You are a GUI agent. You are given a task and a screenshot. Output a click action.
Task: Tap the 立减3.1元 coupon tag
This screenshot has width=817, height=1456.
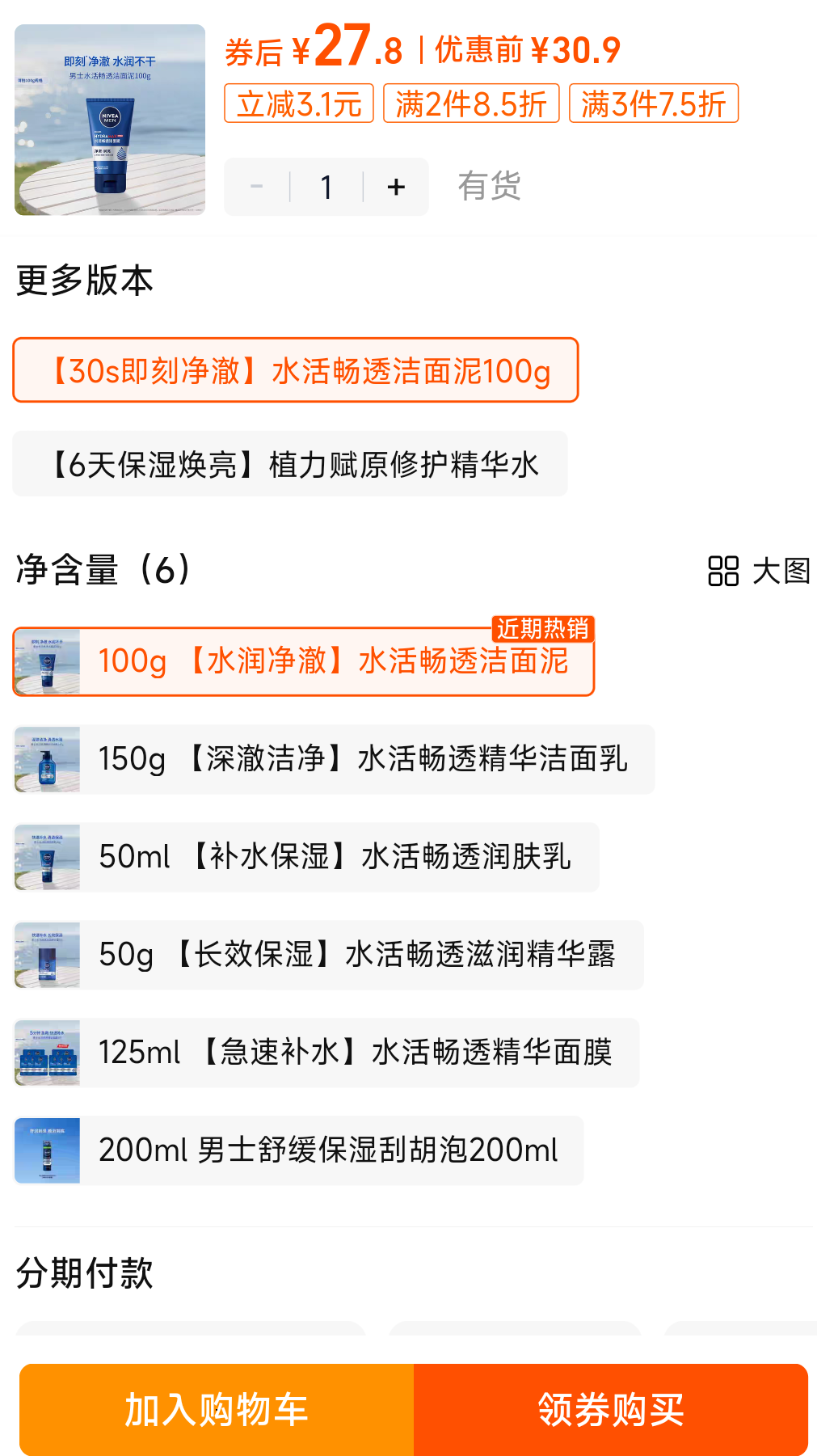(299, 103)
